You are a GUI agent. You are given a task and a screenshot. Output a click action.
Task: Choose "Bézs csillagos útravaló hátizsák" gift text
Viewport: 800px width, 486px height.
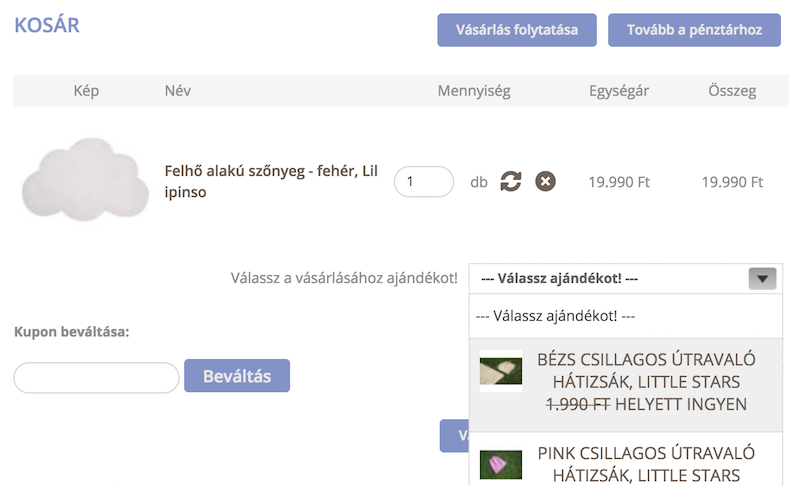(x=646, y=382)
